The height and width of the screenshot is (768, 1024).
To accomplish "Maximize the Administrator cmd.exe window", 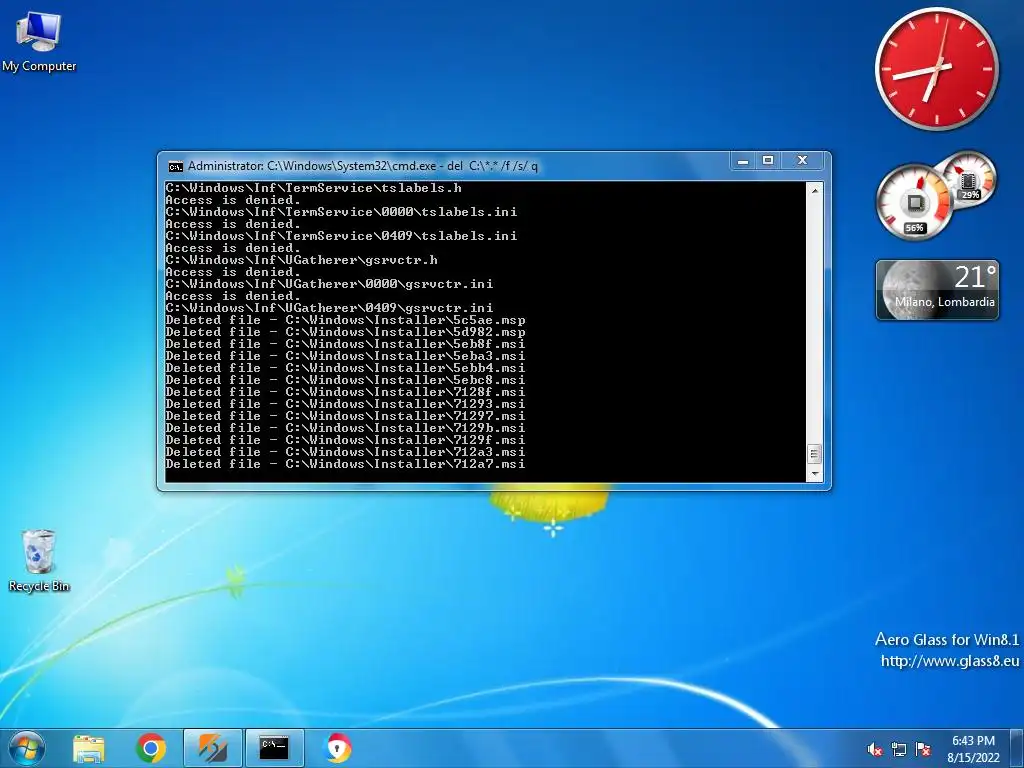I will [x=768, y=161].
